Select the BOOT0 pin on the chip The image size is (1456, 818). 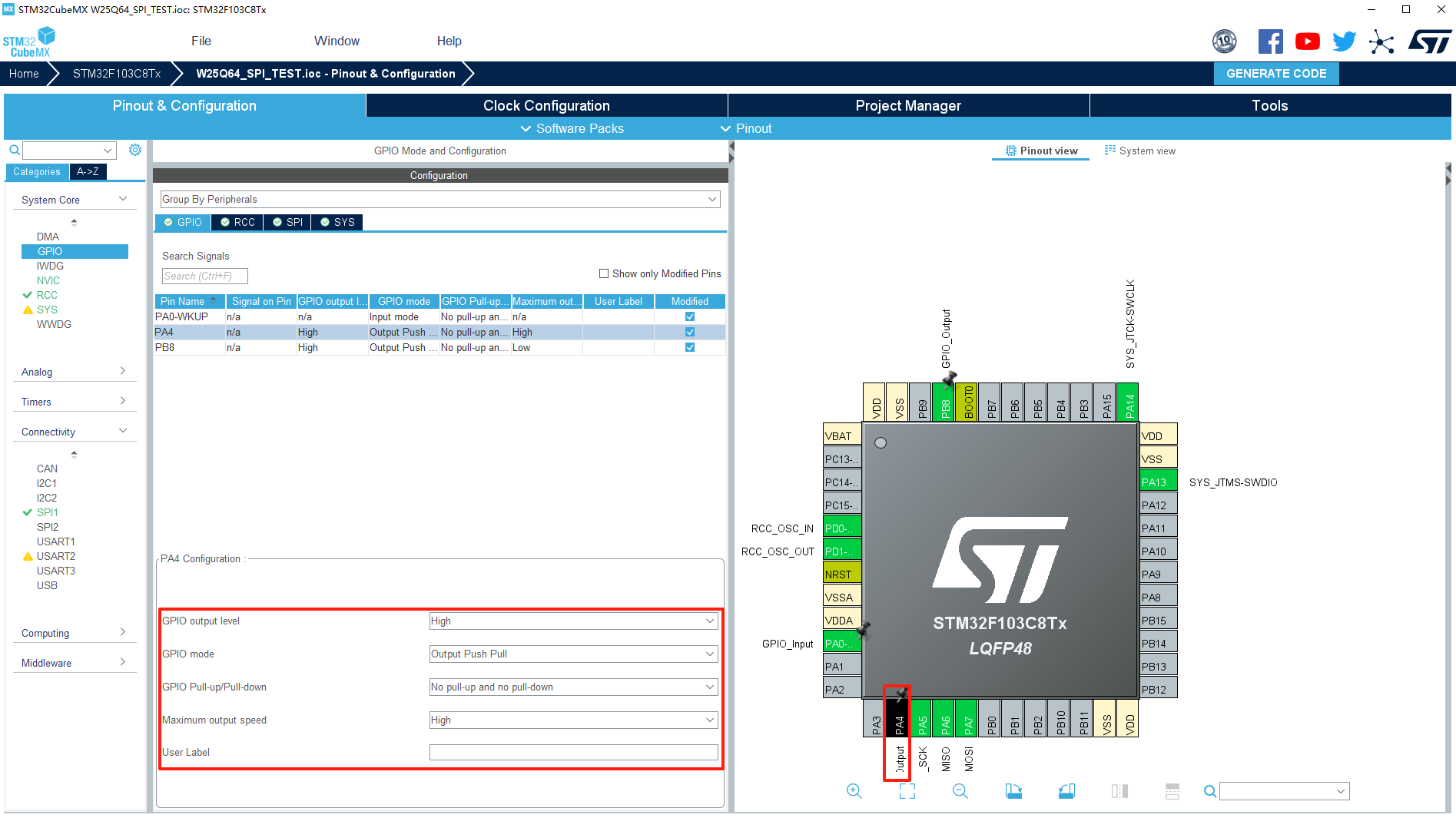click(x=967, y=402)
